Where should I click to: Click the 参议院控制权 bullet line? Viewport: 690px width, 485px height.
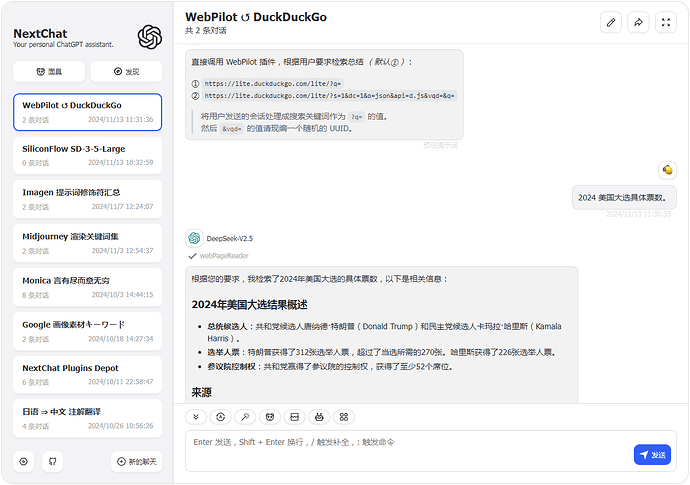pyautogui.click(x=330, y=366)
